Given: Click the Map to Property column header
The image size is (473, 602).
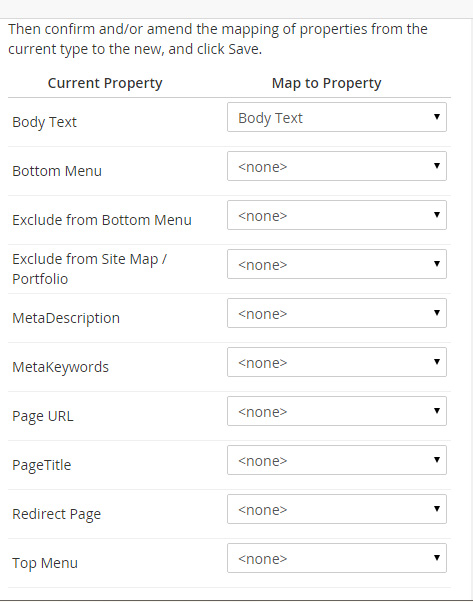Looking at the screenshot, I should pyautogui.click(x=326, y=83).
